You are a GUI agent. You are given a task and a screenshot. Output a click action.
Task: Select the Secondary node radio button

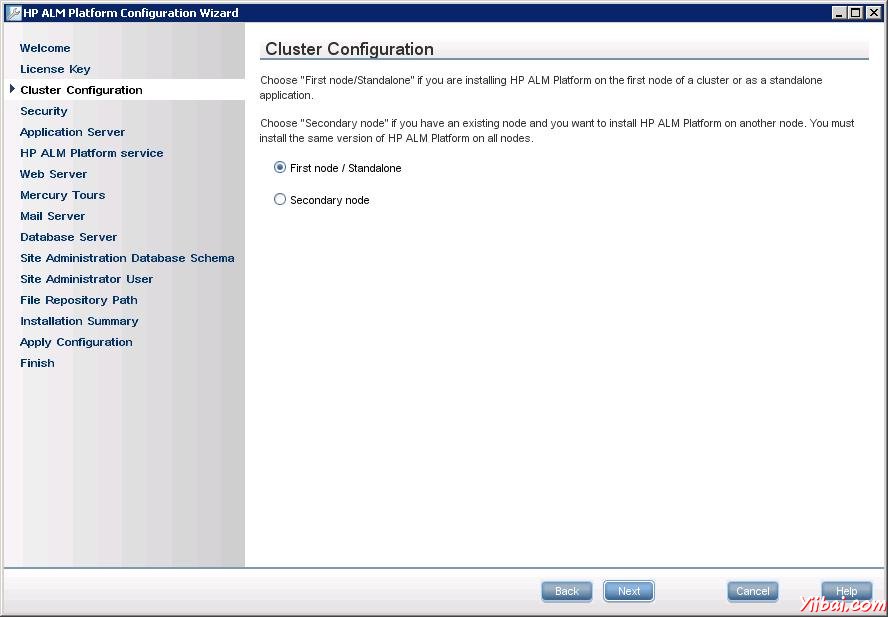pos(280,200)
